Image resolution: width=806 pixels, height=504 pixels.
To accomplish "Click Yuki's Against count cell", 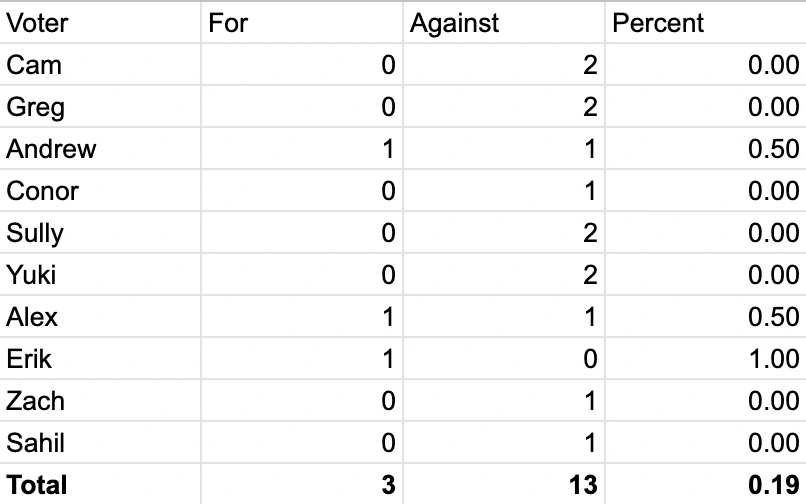I will (x=503, y=275).
